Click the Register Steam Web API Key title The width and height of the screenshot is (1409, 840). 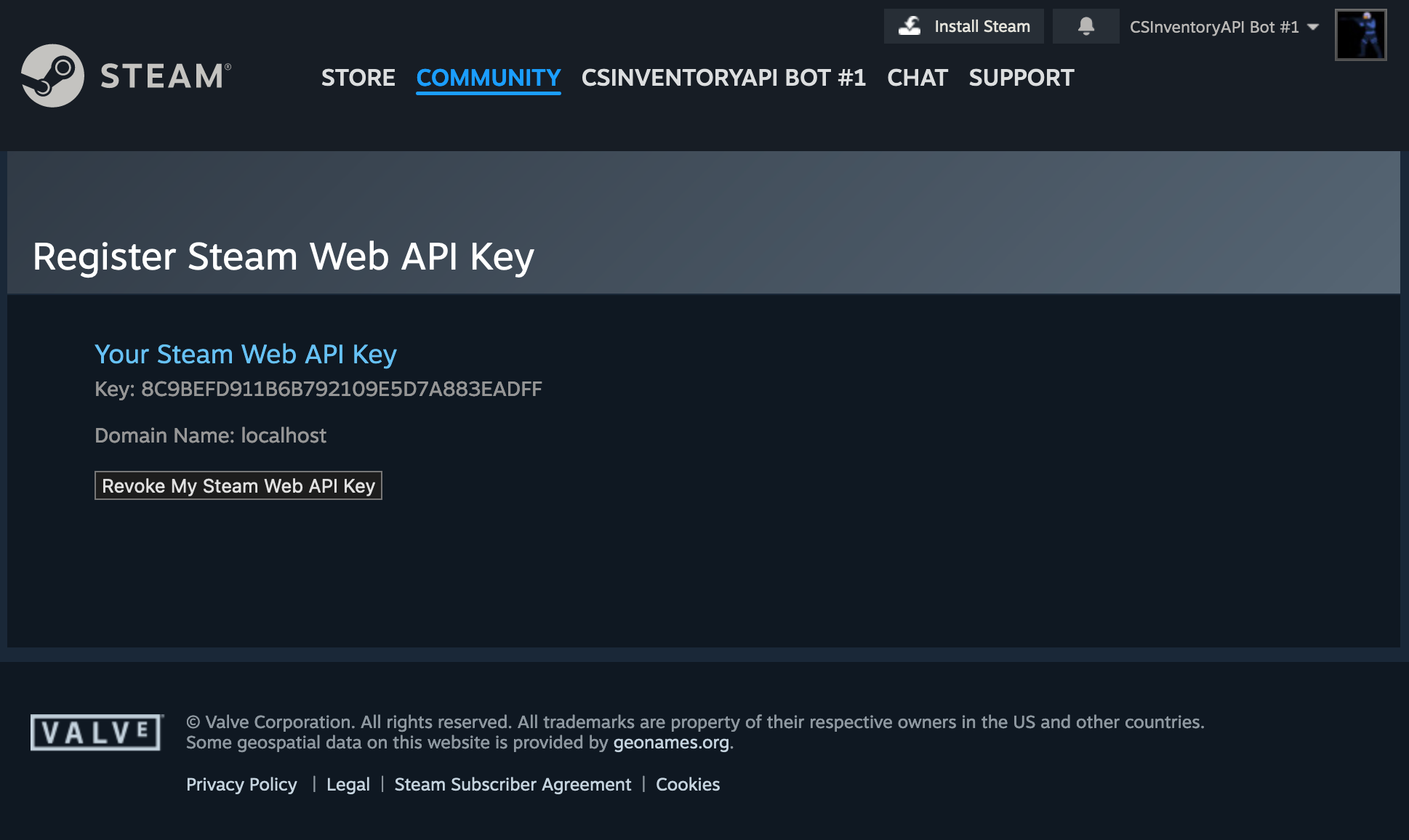point(284,257)
